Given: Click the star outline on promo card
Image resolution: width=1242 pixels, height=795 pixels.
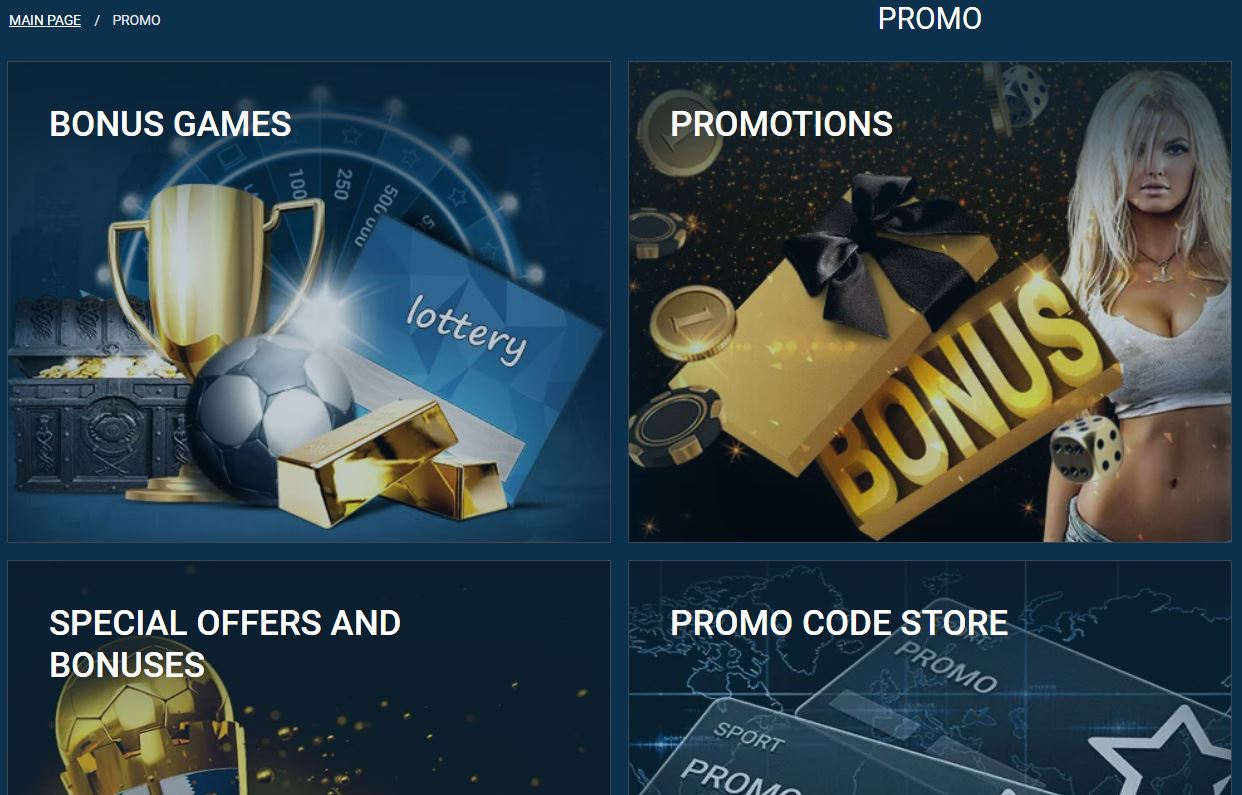Looking at the screenshot, I should 1162,755.
